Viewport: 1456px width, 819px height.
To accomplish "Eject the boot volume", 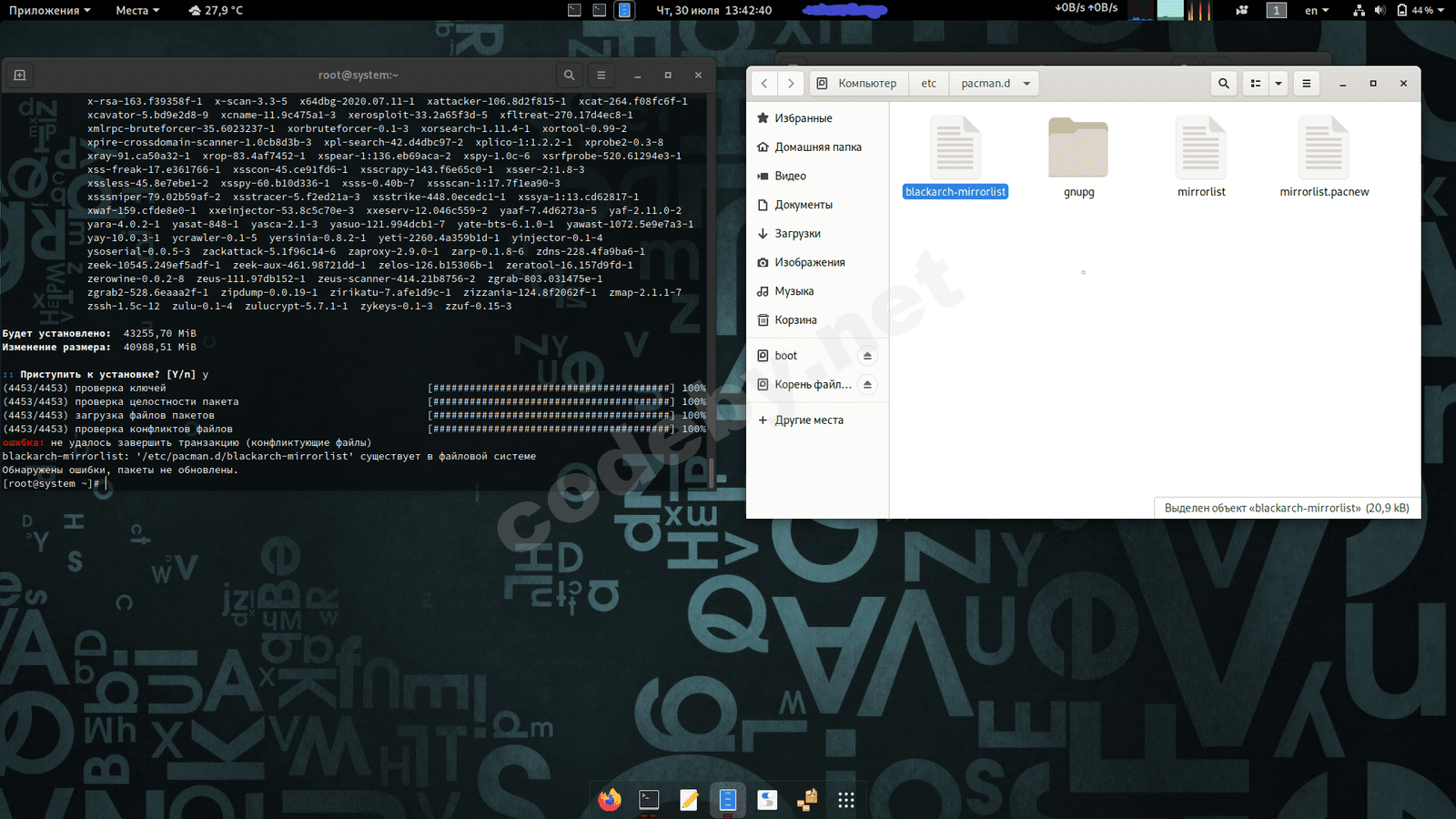I will click(867, 356).
